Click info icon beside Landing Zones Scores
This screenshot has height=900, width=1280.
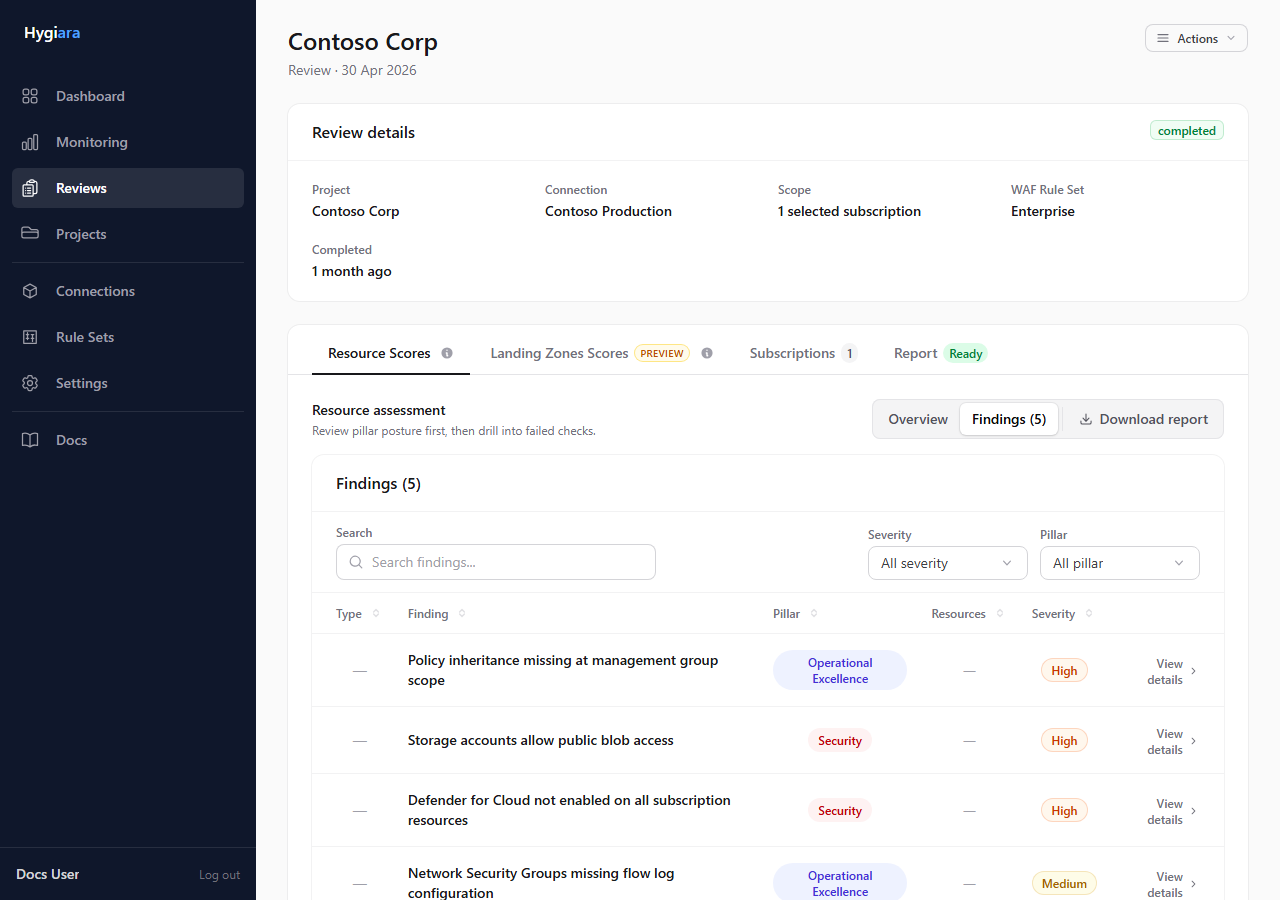[707, 353]
